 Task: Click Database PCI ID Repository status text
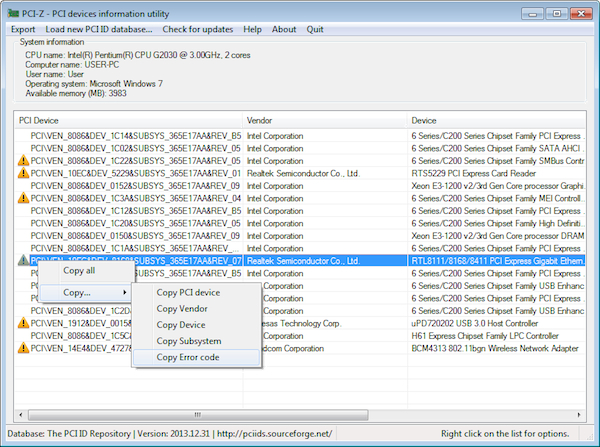click(170, 434)
